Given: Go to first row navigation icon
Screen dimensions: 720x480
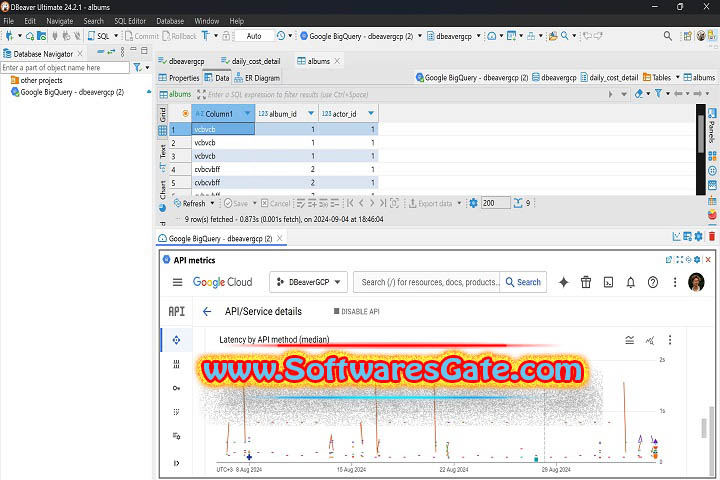Looking at the screenshot, I should tap(350, 203).
